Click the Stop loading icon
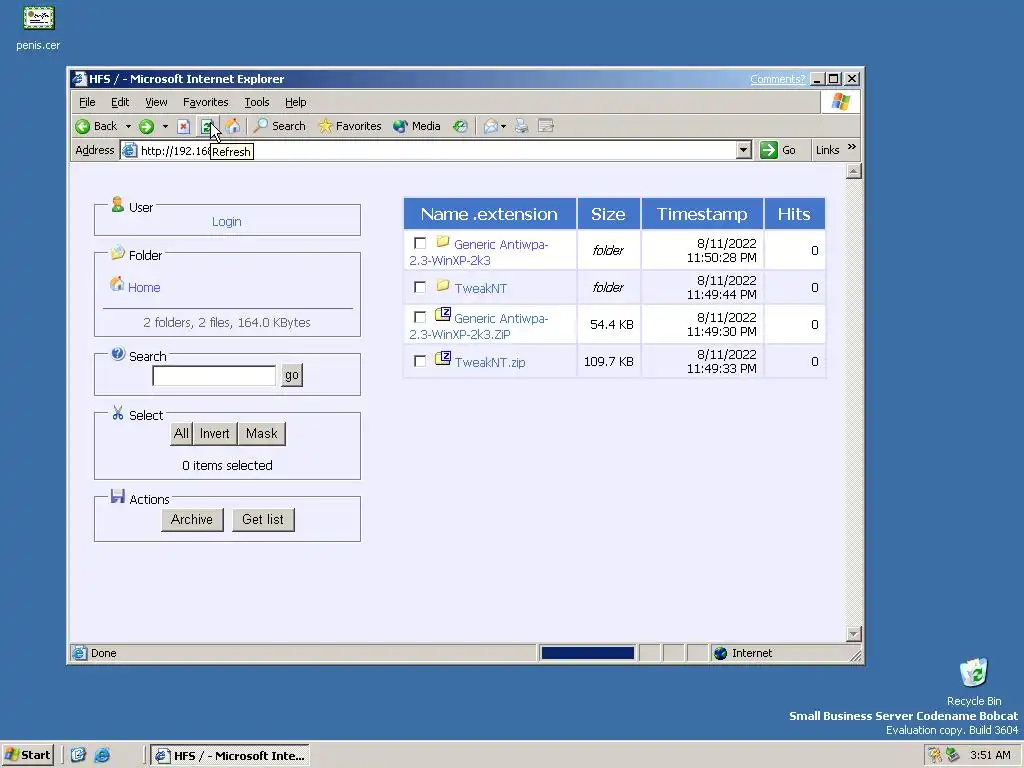Viewport: 1024px width, 768px height. point(184,126)
